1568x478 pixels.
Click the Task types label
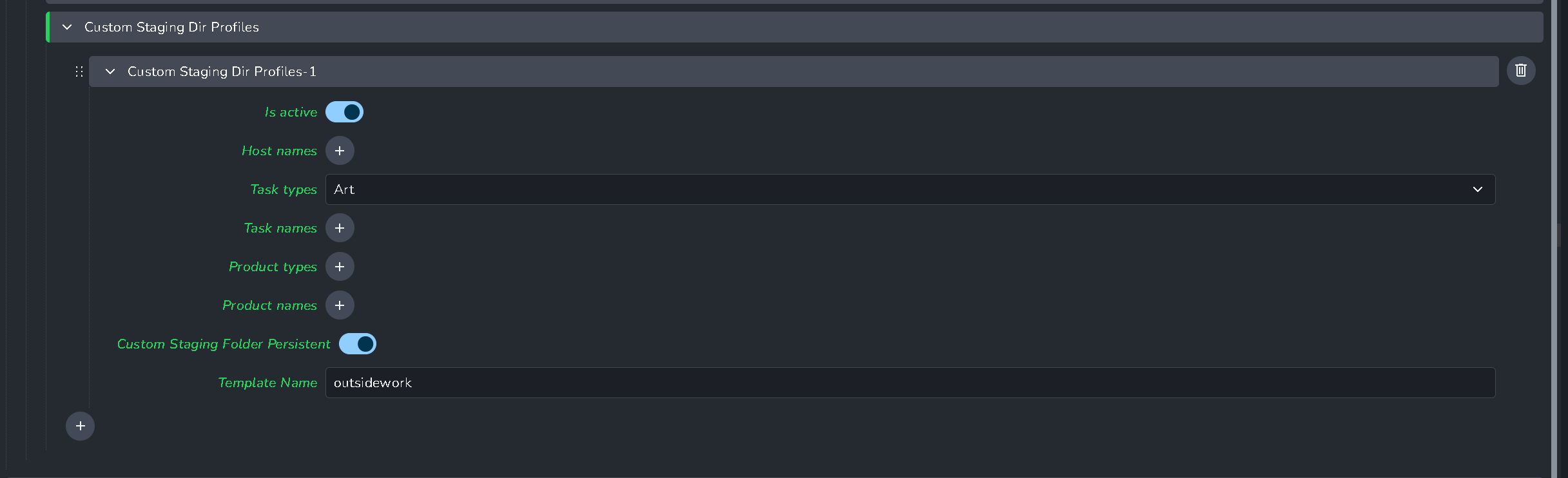click(x=284, y=189)
